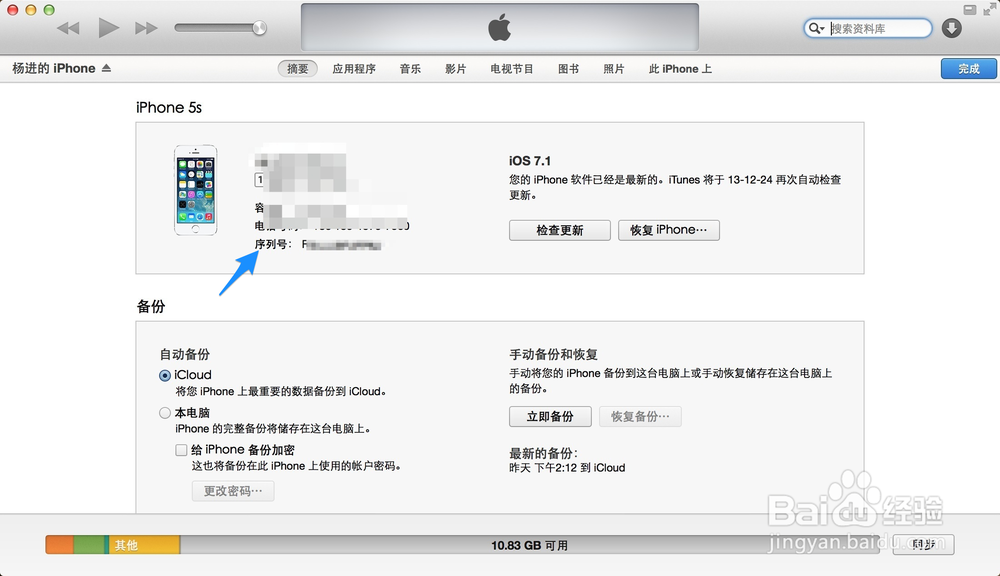Click the 10.83 GB 可用 storage text

[x=529, y=545]
